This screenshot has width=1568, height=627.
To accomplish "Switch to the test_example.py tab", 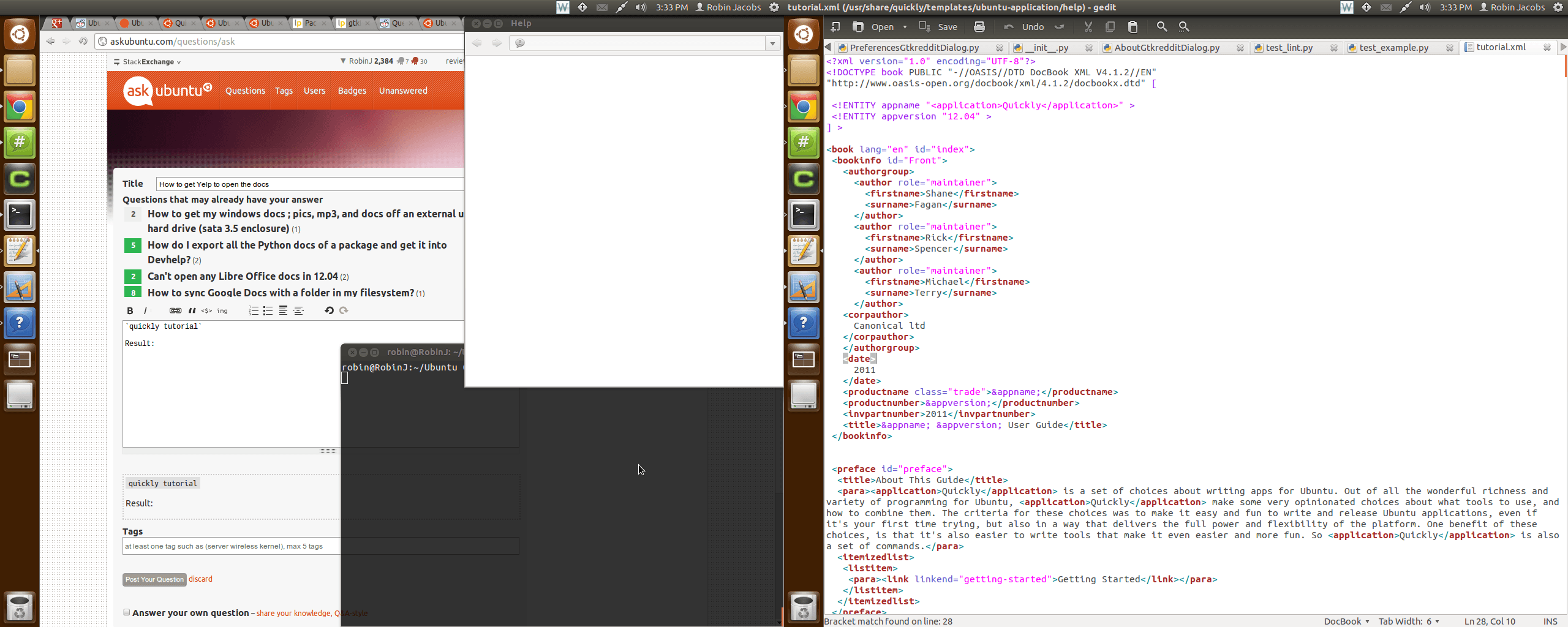I will pos(1393,48).
